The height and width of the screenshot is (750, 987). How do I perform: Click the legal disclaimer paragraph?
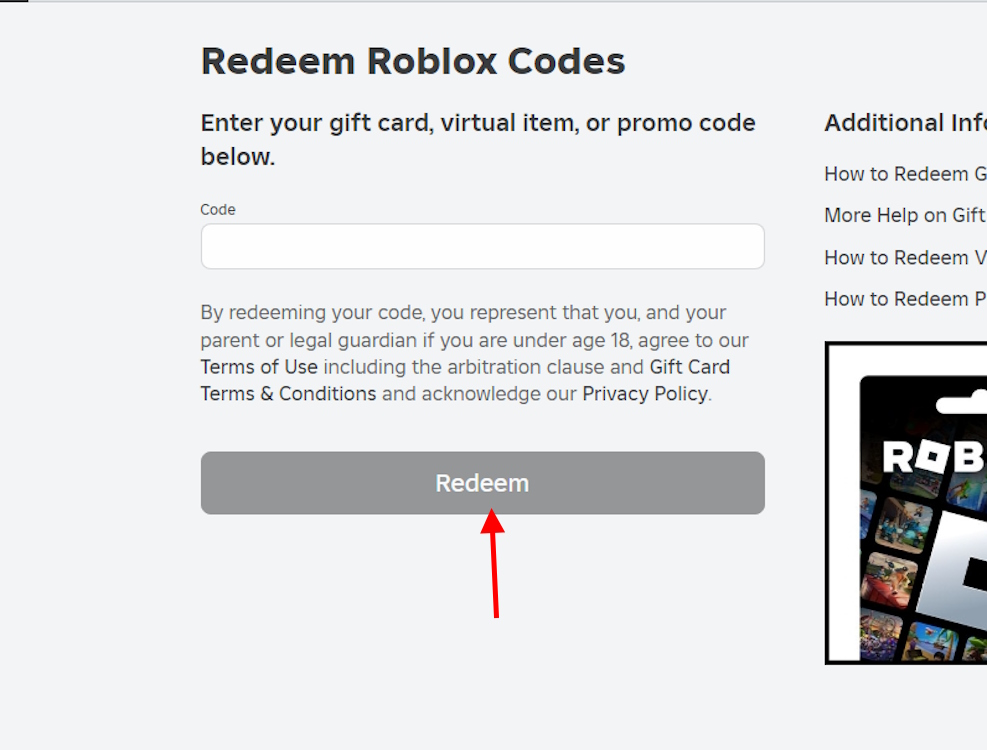474,352
